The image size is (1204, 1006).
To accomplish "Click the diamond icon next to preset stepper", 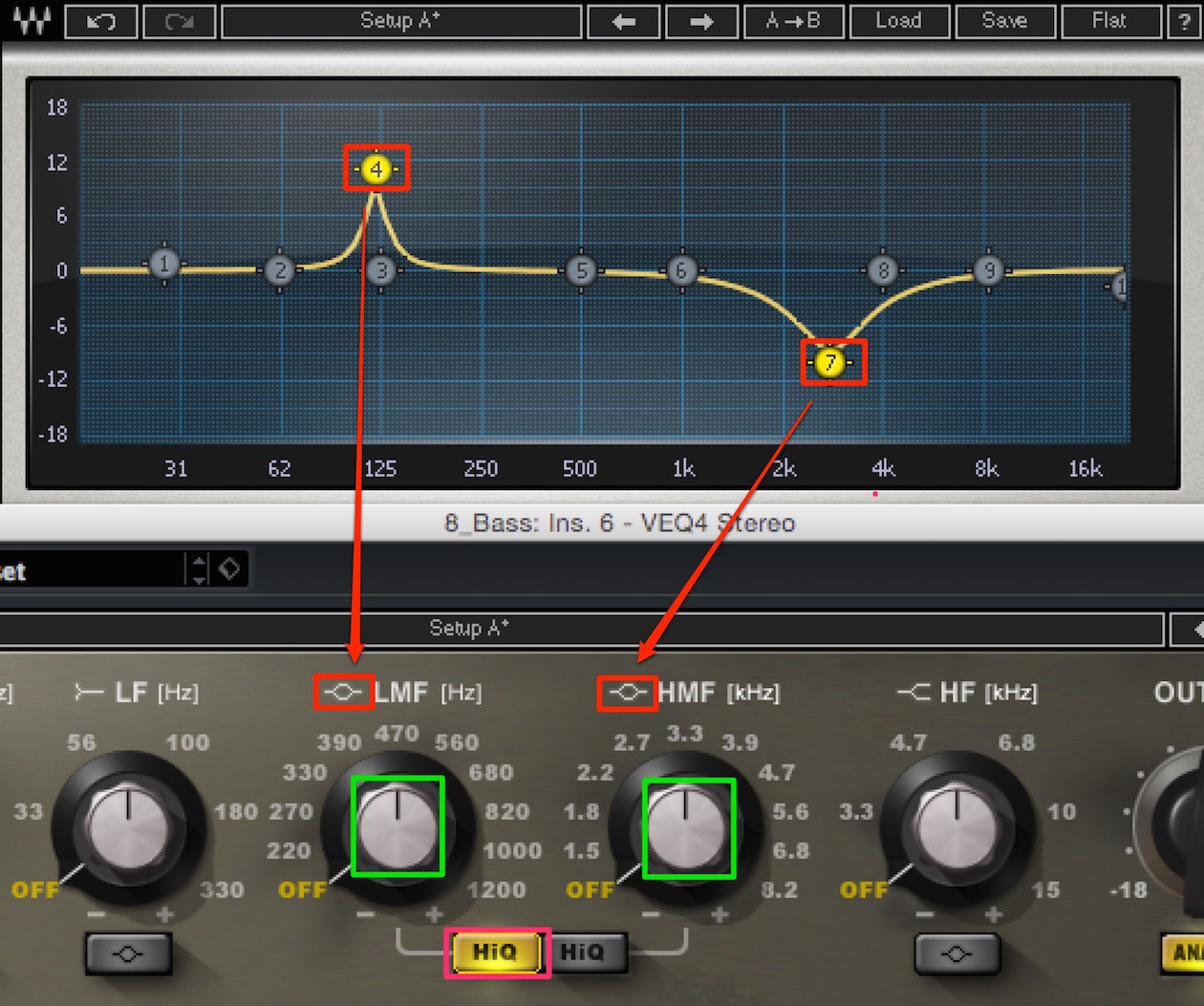I will (x=229, y=569).
